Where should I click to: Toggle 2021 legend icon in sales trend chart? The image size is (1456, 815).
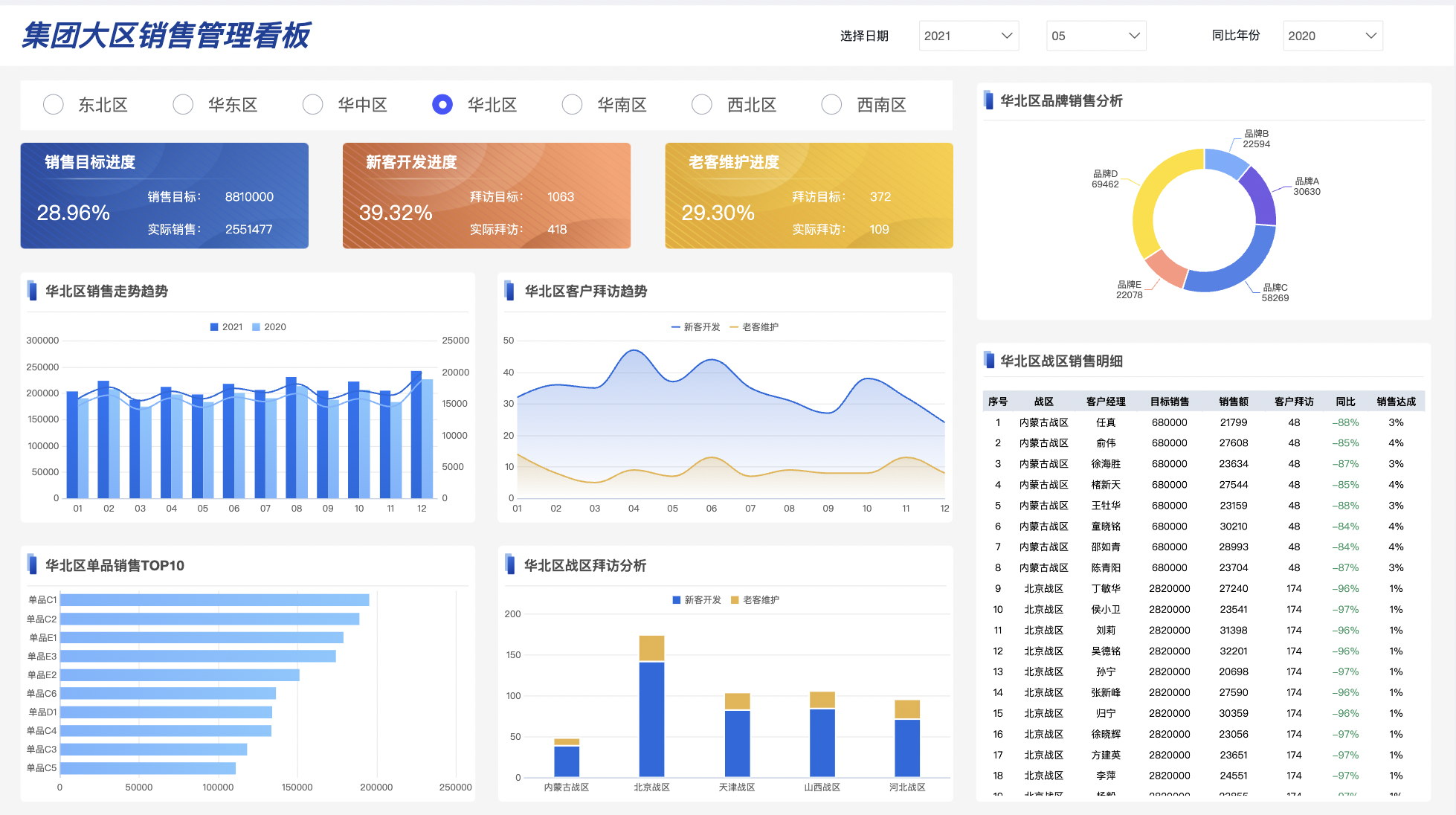pos(214,327)
